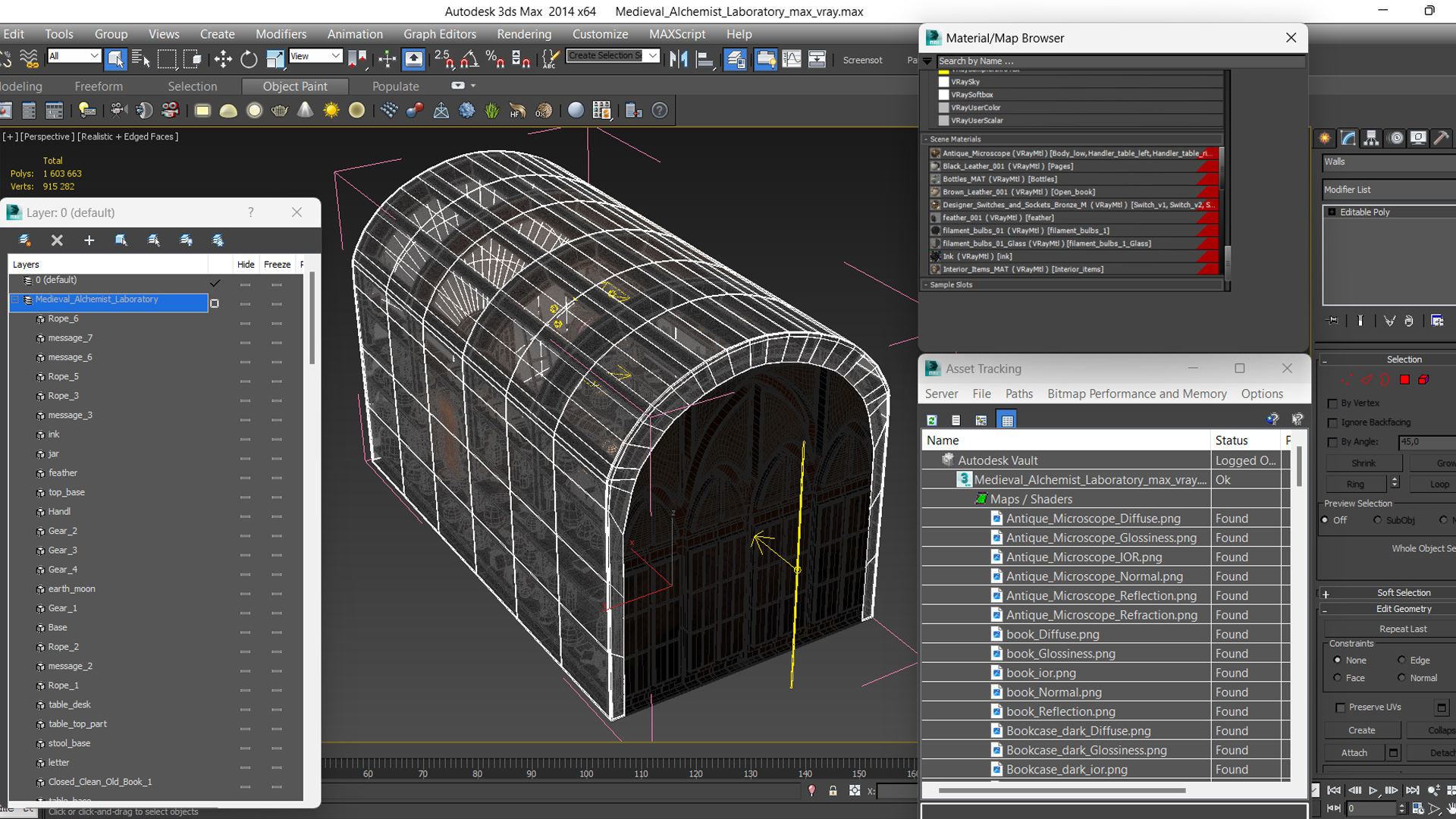Select Off preview selection radio
The image size is (1456, 819).
coord(1326,520)
